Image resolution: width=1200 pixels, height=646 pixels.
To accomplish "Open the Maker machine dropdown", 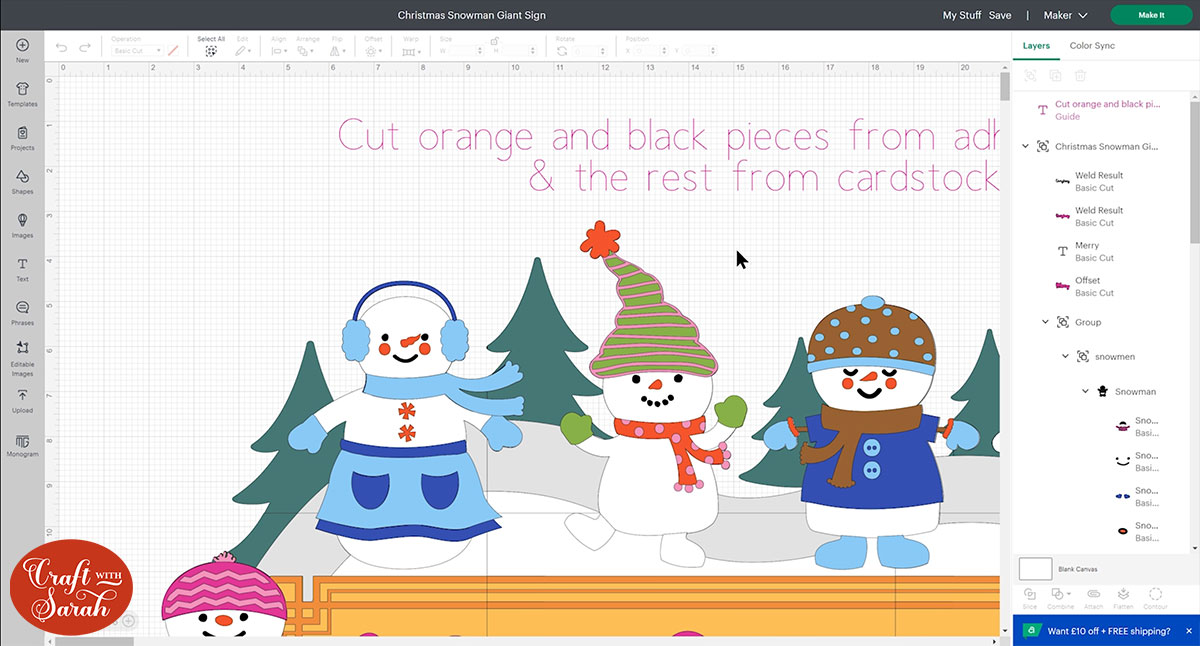I will [x=1065, y=15].
